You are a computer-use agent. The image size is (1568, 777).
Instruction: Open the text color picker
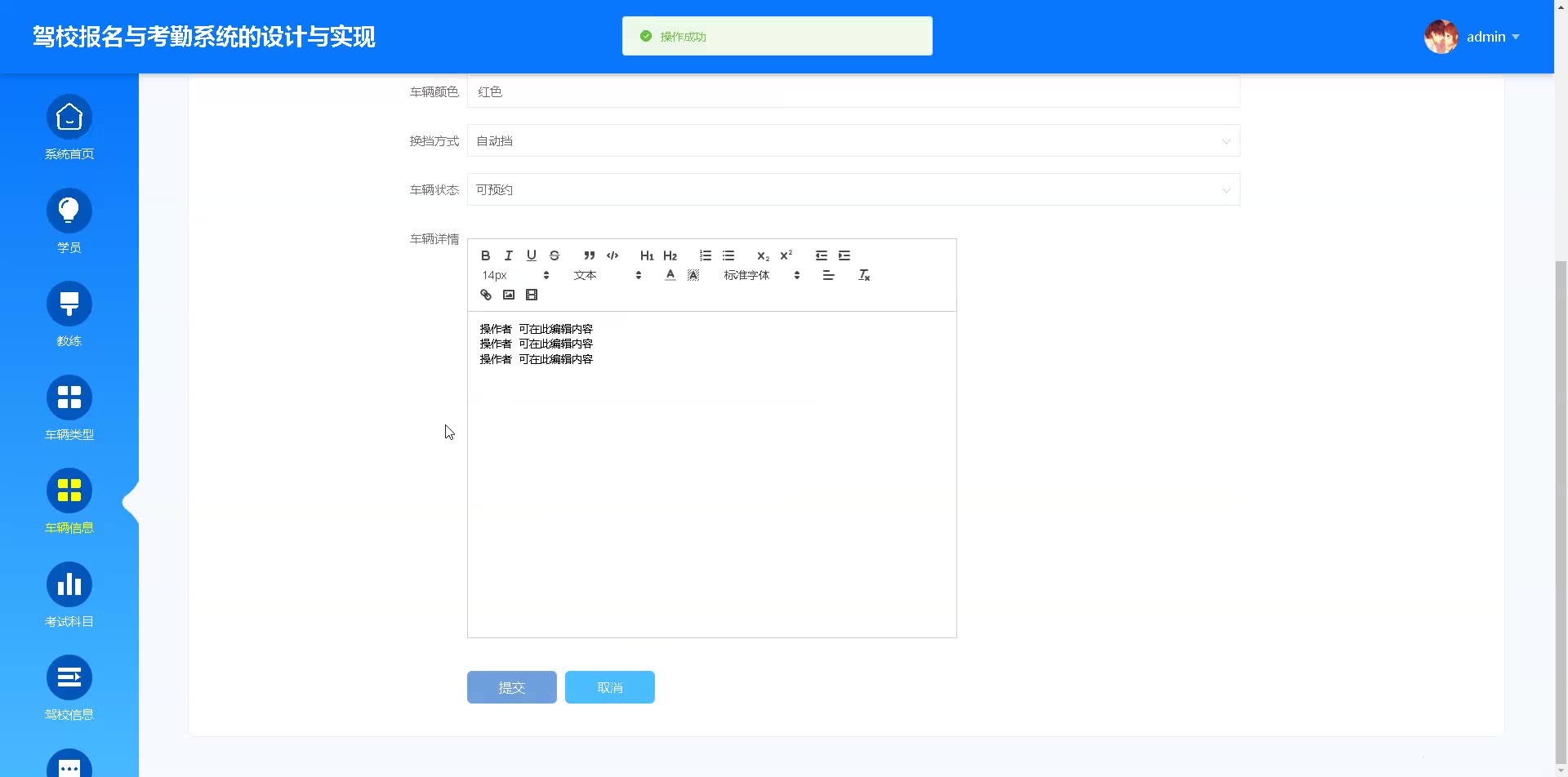point(670,275)
